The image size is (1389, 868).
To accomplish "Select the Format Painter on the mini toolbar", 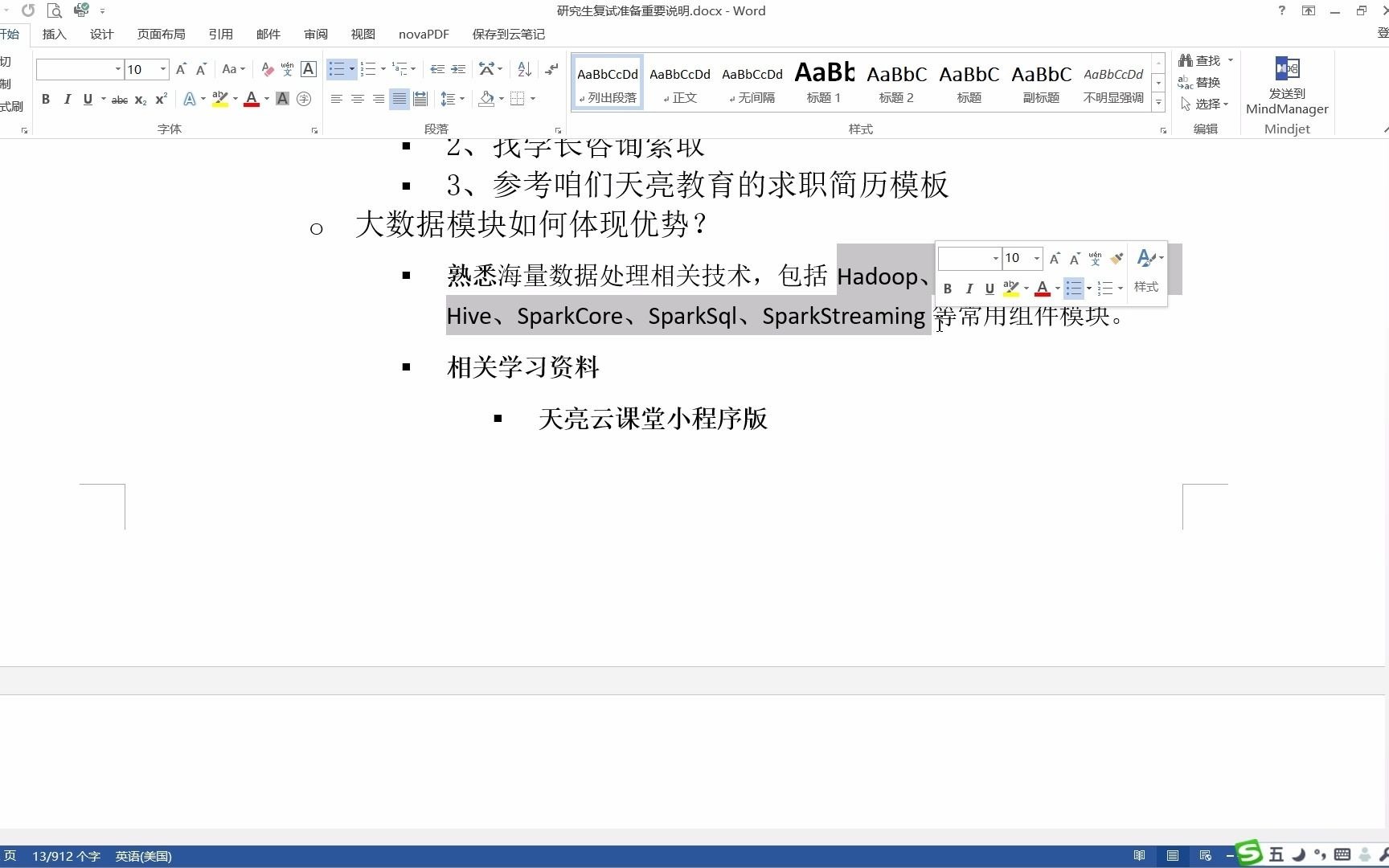I will point(1117,258).
